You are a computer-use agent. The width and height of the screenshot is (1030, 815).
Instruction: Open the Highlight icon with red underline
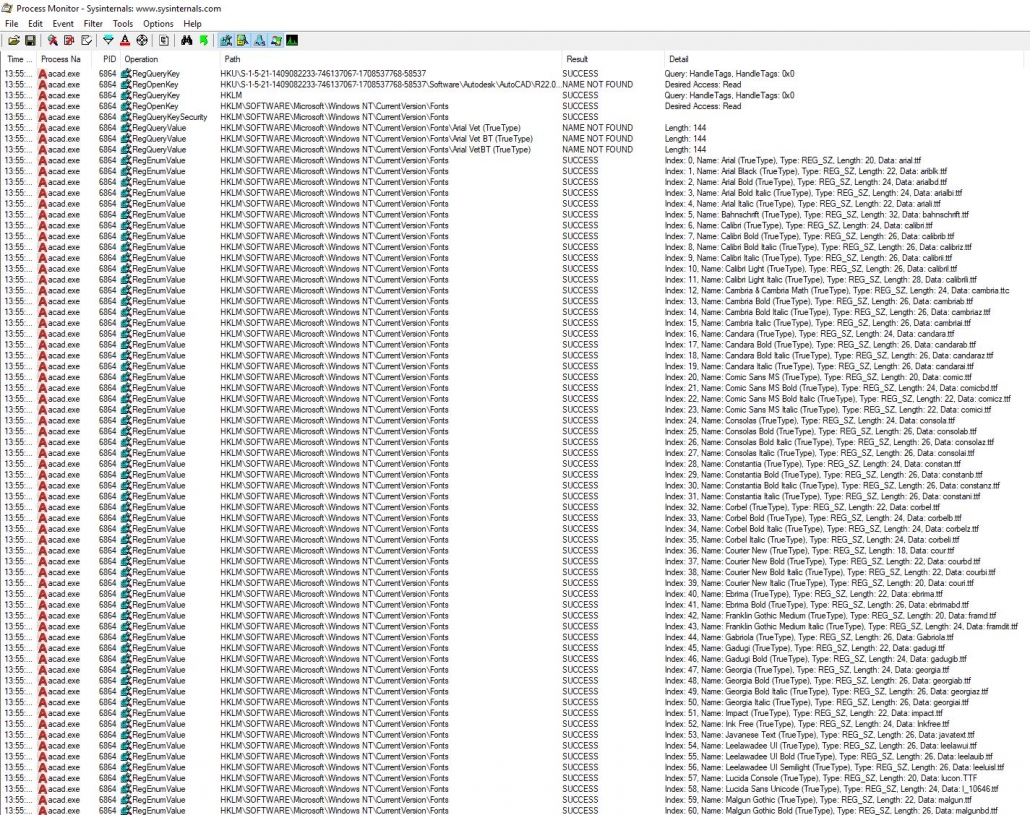point(125,41)
